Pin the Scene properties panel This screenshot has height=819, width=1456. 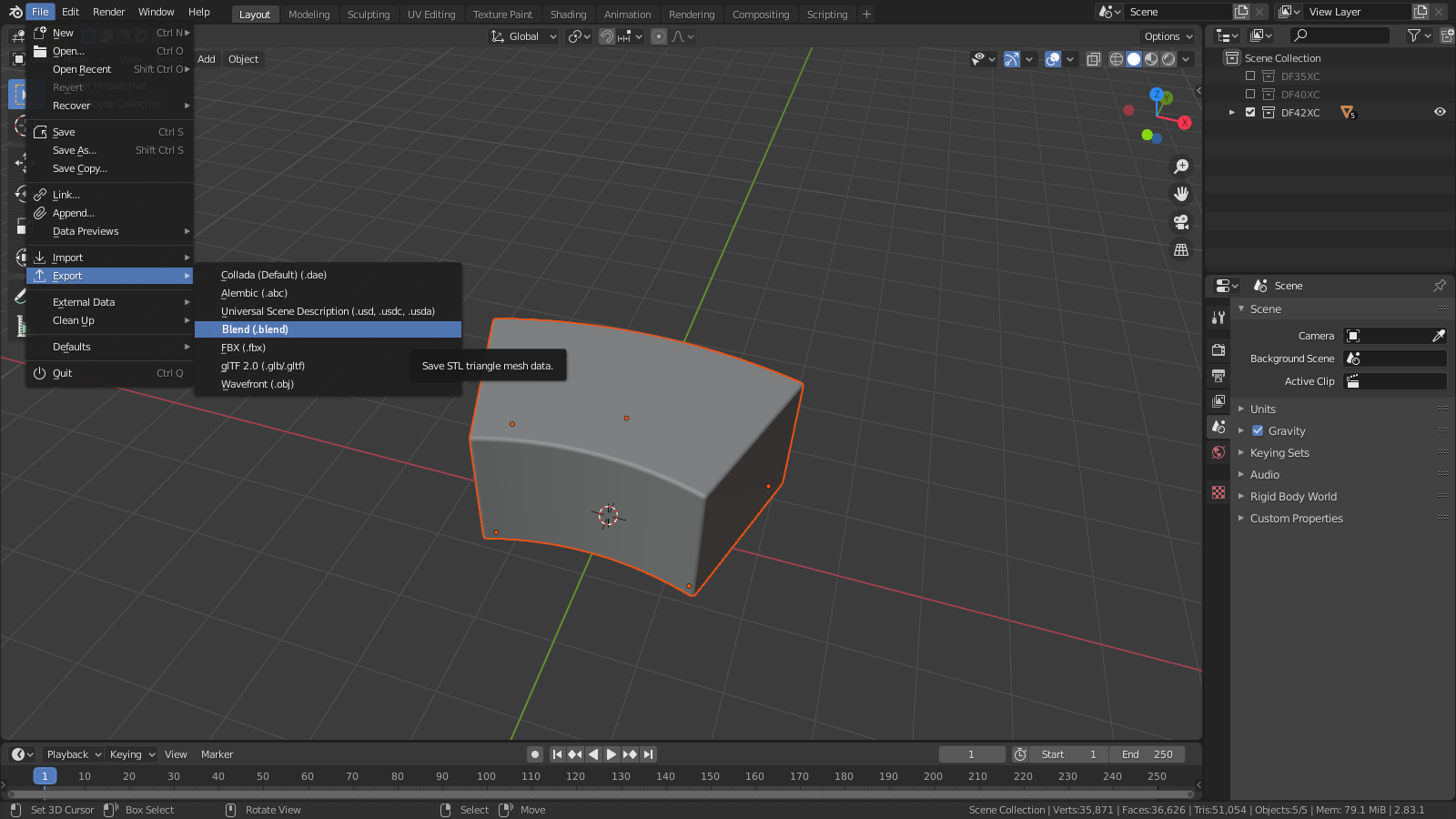tap(1440, 286)
